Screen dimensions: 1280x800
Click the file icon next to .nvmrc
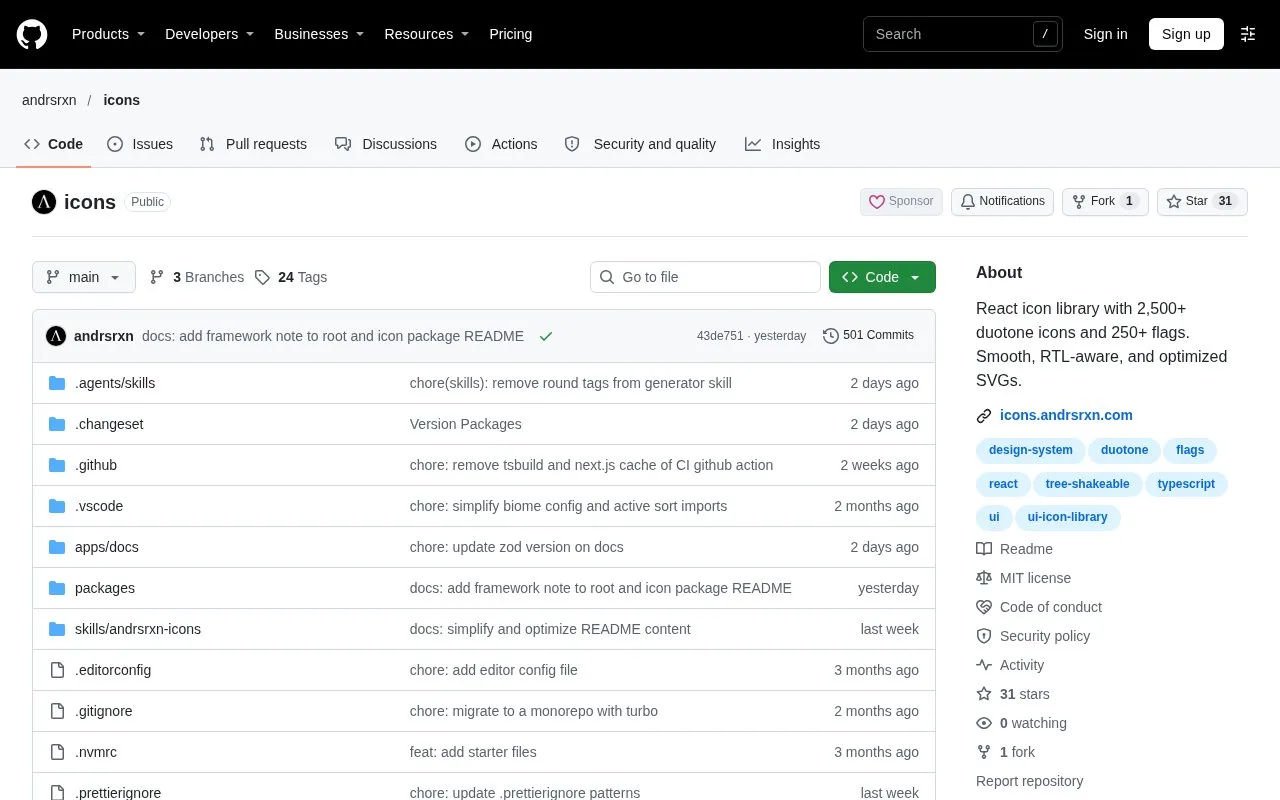(57, 752)
